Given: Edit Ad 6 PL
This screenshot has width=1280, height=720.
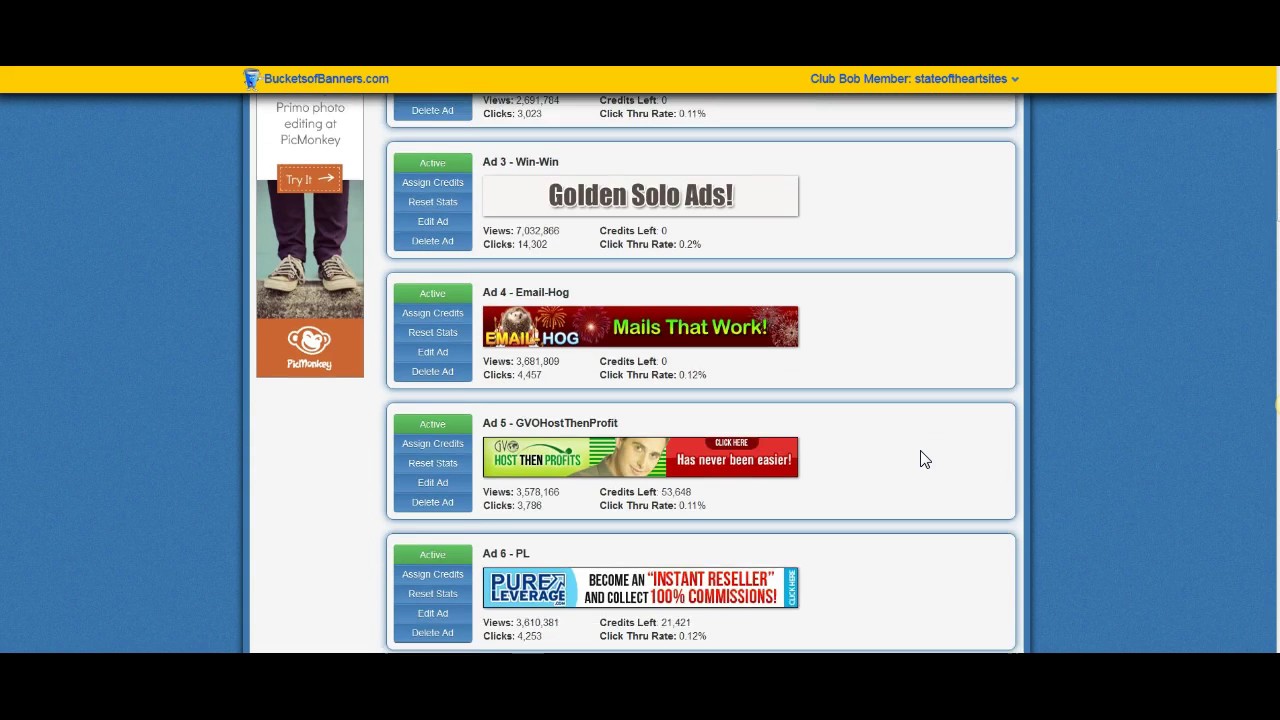Looking at the screenshot, I should [433, 613].
